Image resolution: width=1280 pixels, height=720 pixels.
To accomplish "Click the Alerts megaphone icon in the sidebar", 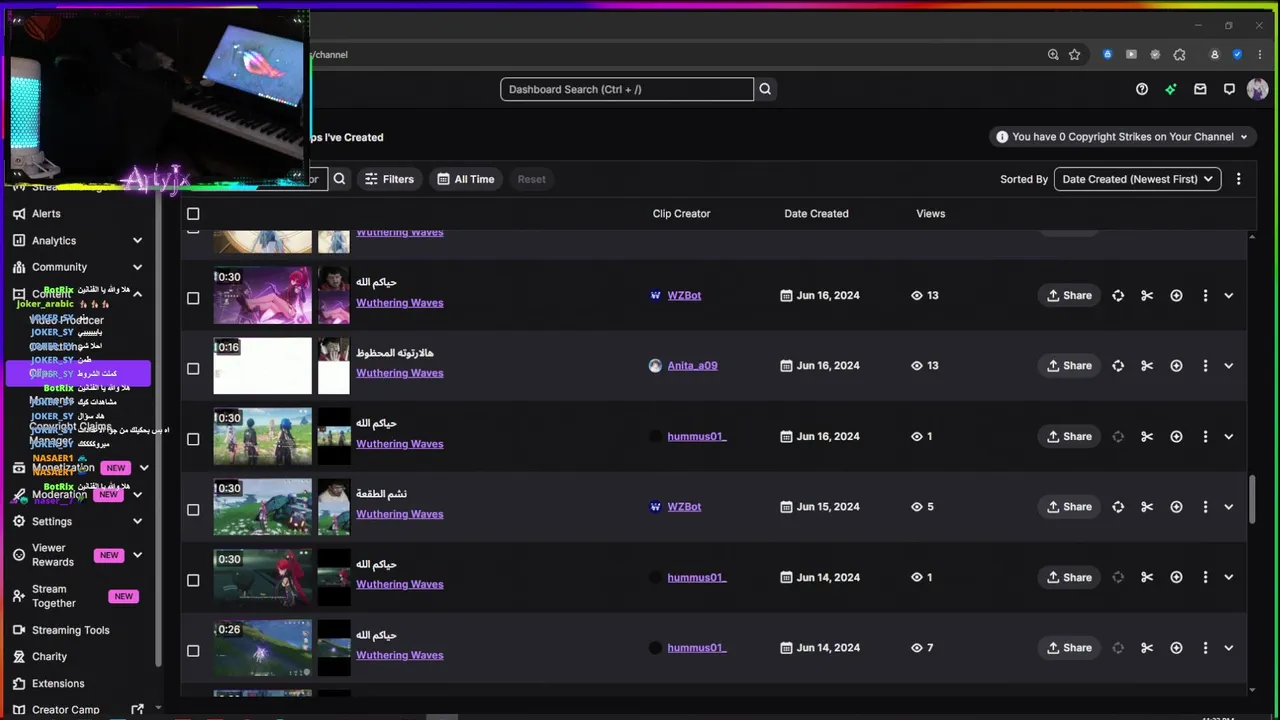I will point(18,214).
